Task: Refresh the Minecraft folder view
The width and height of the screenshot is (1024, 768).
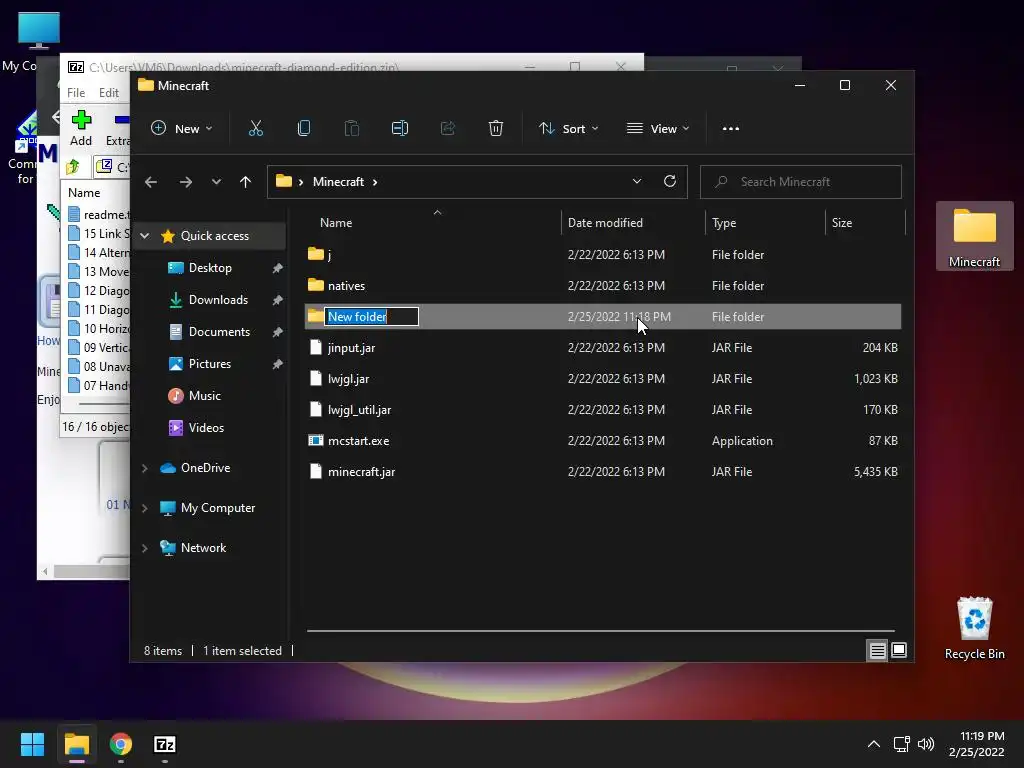Action: pos(669,182)
